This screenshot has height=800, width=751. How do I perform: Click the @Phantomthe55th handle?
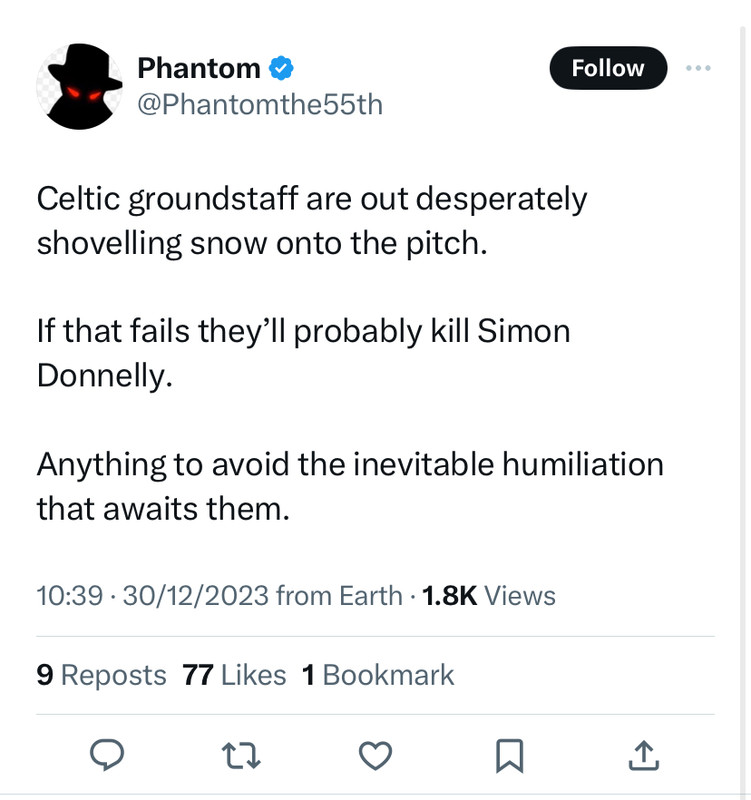pyautogui.click(x=260, y=105)
